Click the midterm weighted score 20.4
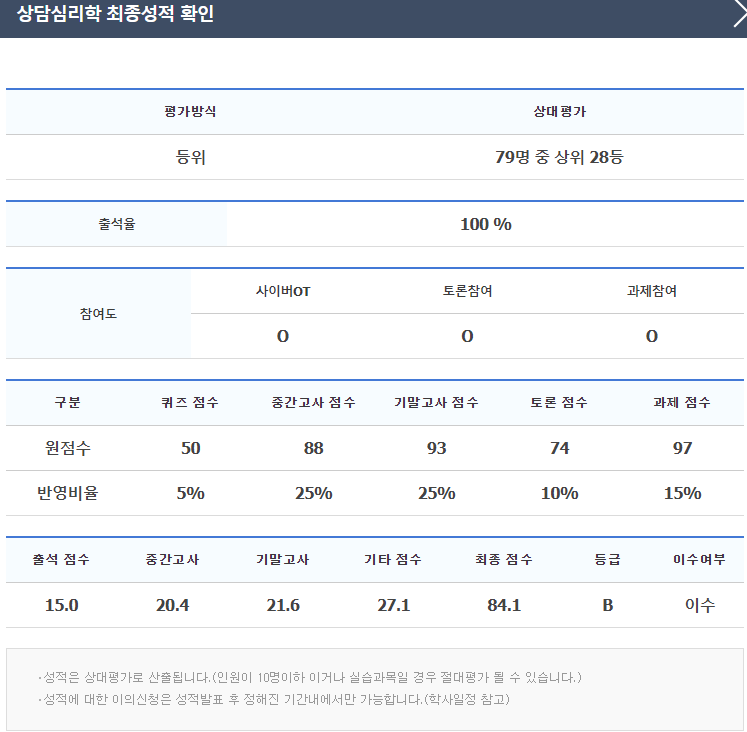Image resolution: width=747 pixels, height=732 pixels. pyautogui.click(x=172, y=605)
